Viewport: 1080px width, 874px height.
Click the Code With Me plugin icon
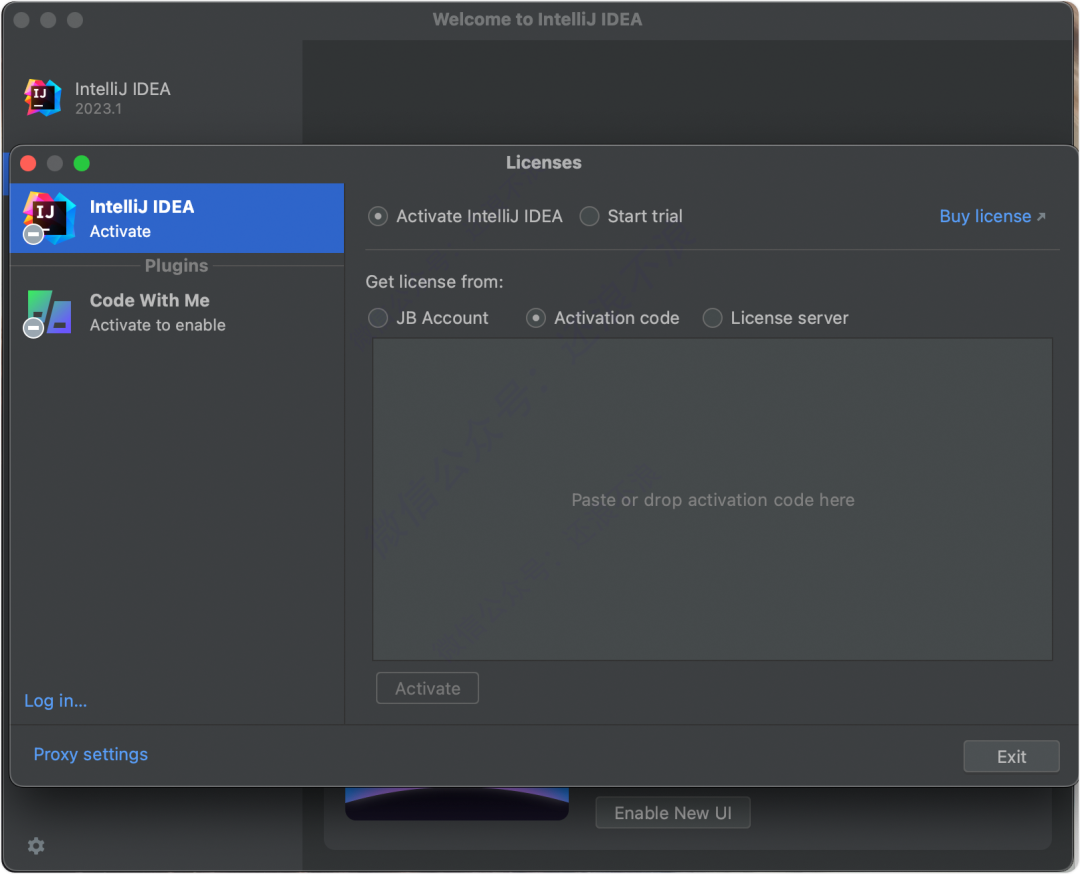(48, 313)
